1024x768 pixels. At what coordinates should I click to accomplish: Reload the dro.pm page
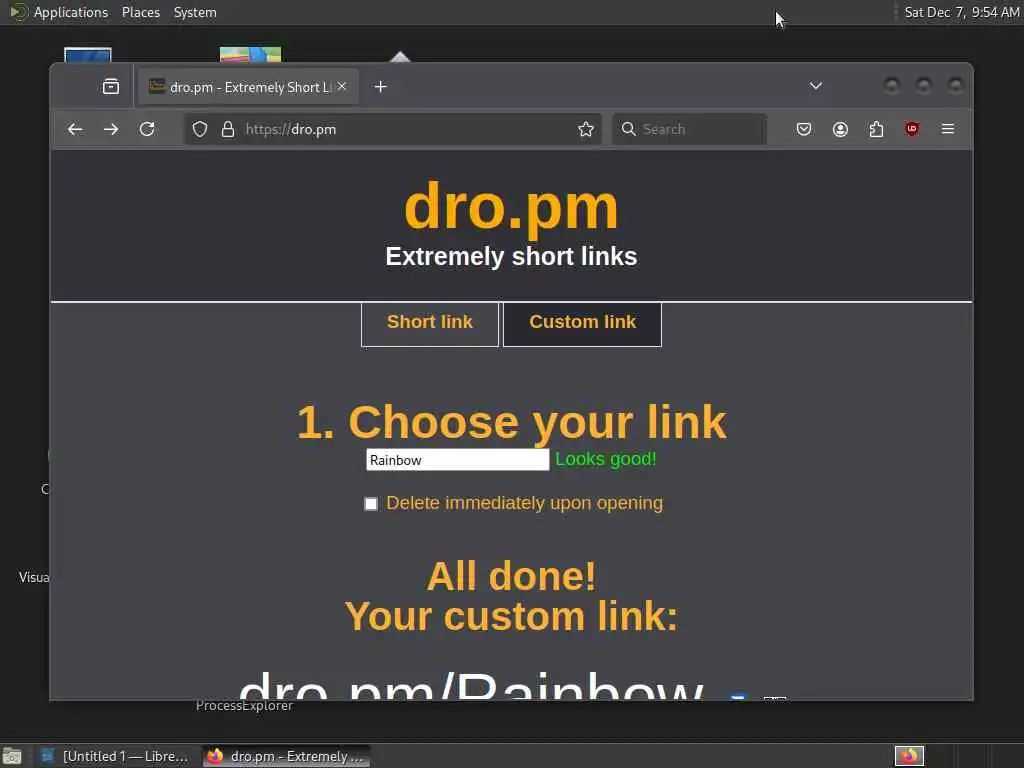coord(147,129)
